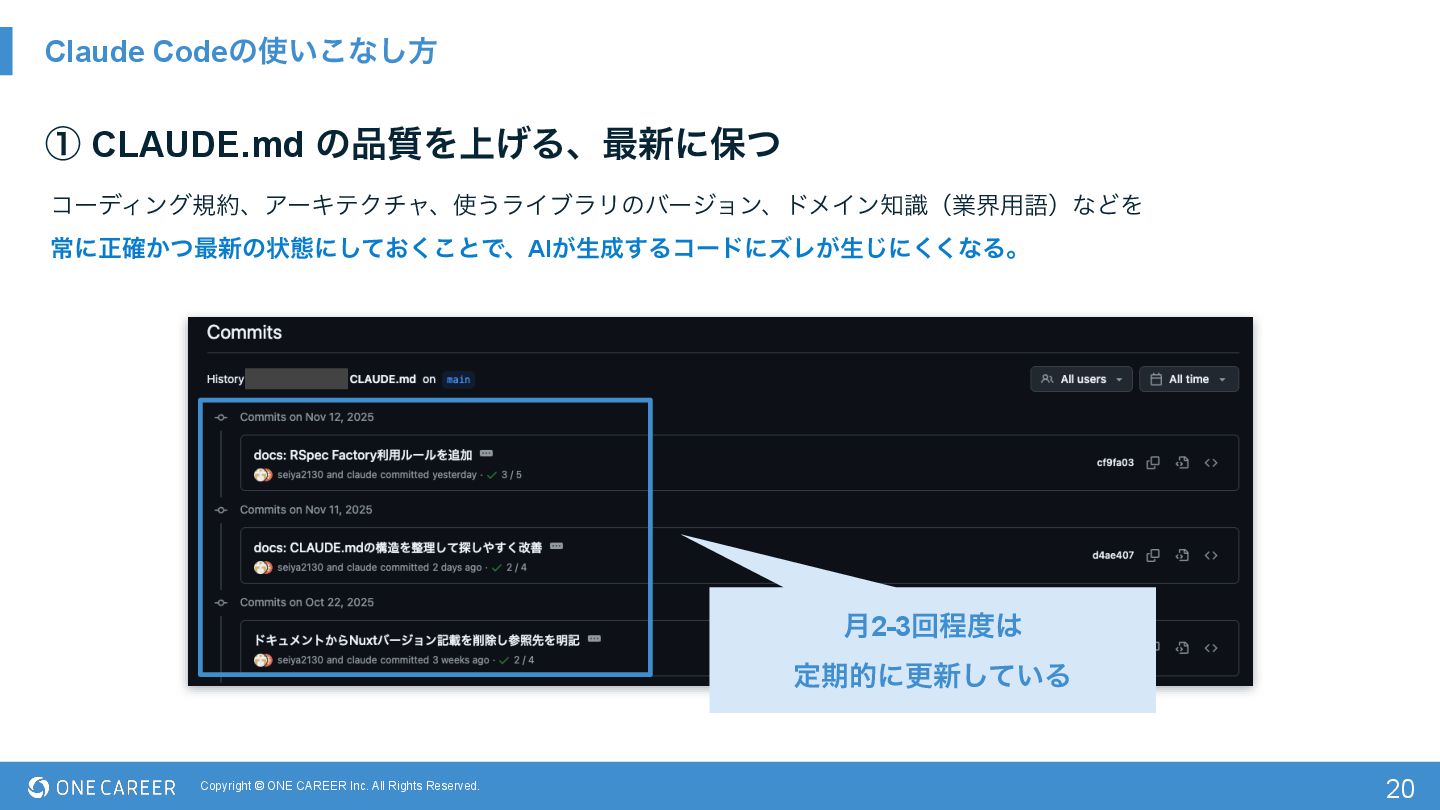Viewport: 1440px width, 810px height.
Task: Open checks status 2 / 4 on Nuxt commit
Action: (517, 660)
